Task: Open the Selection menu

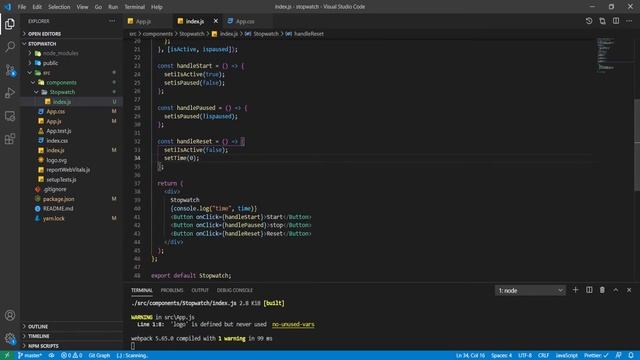Action: click(59, 7)
